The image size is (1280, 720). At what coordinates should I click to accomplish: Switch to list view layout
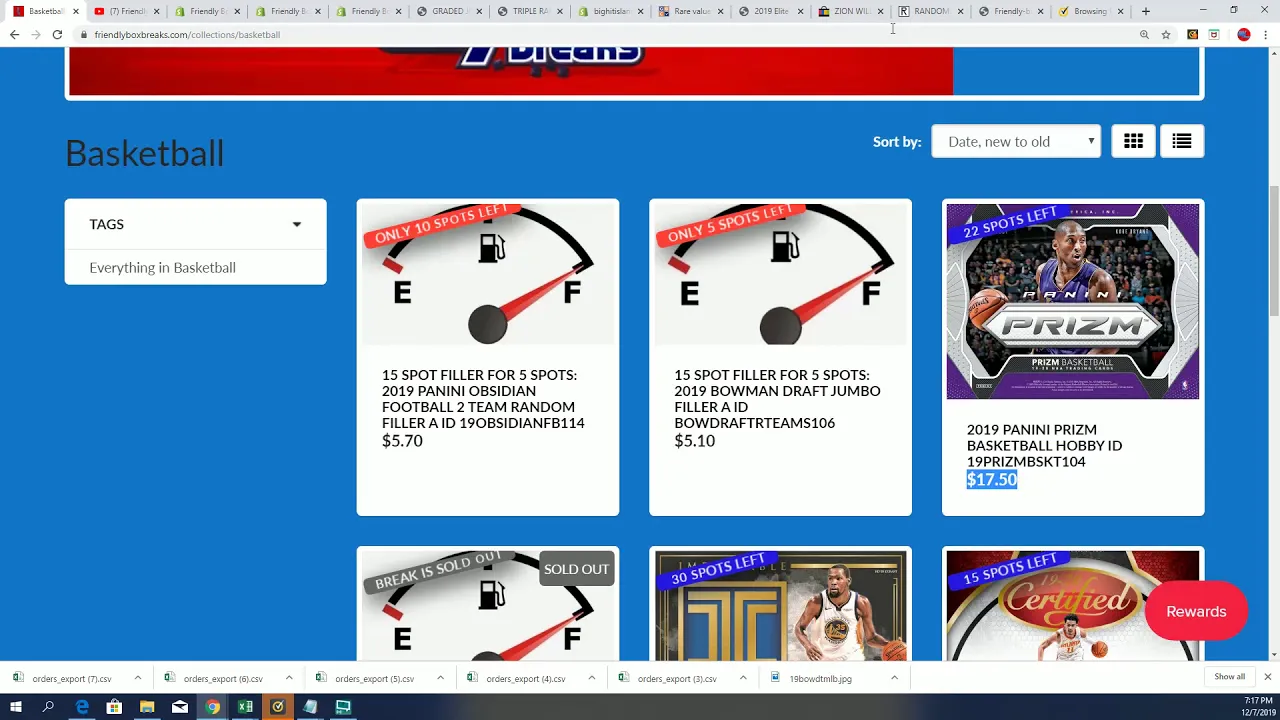[1182, 141]
